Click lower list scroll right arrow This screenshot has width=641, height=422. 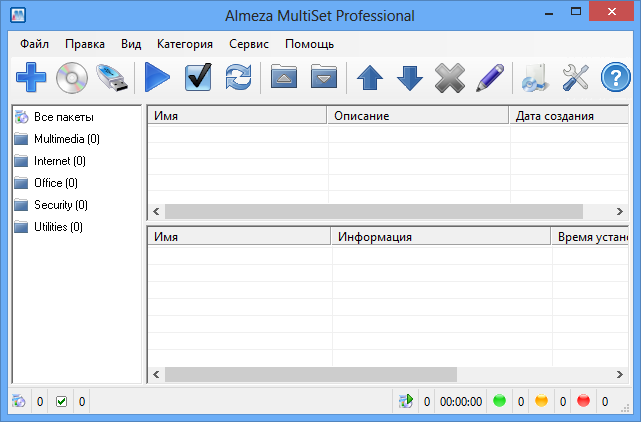[620, 374]
